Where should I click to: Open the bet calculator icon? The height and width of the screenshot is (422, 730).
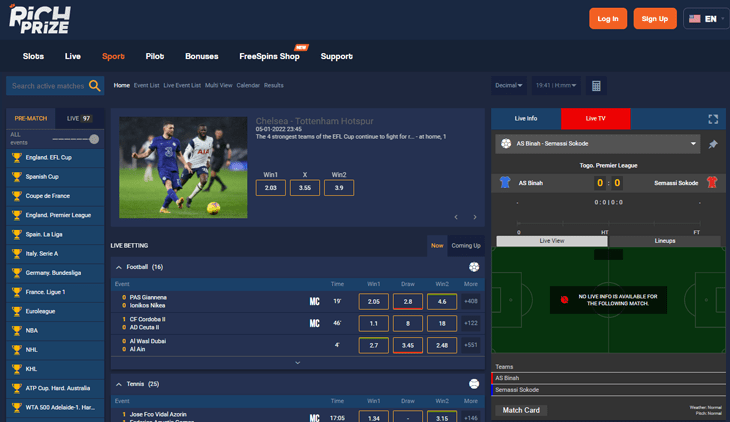click(x=596, y=86)
